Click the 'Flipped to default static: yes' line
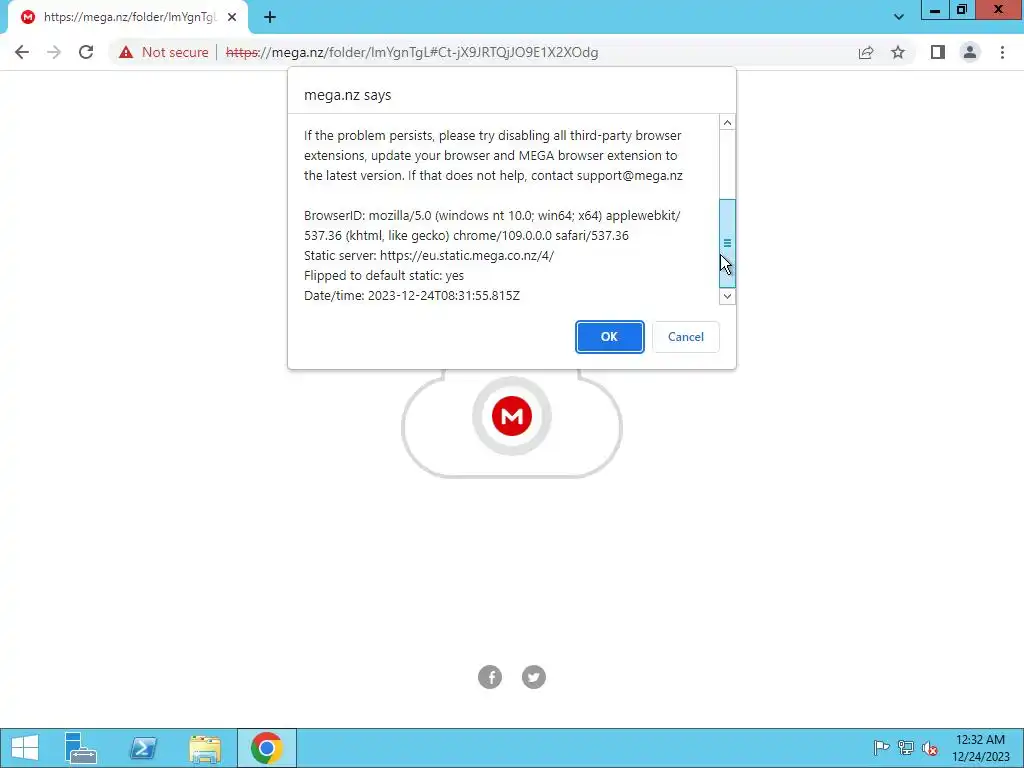This screenshot has width=1024, height=768. click(x=384, y=276)
